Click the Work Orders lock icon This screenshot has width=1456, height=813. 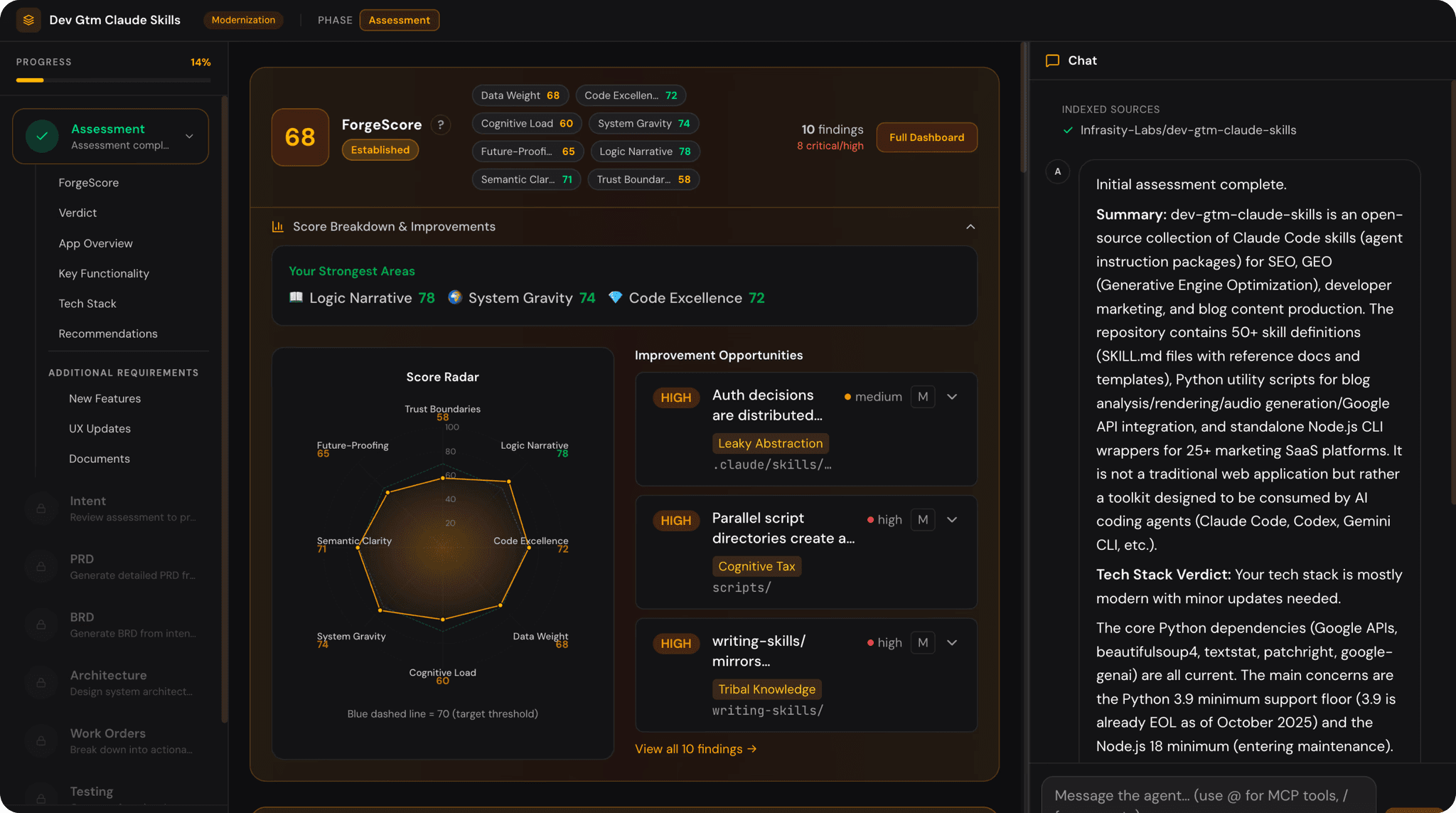click(x=41, y=741)
